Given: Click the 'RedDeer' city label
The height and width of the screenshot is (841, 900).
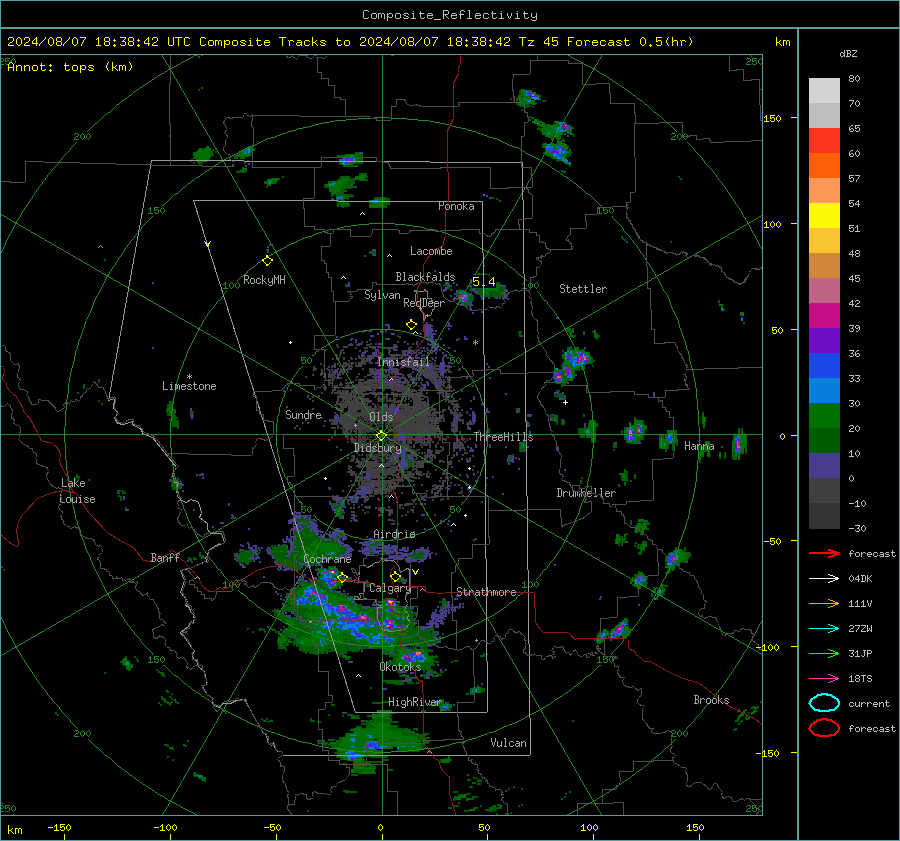Looking at the screenshot, I should 424,303.
